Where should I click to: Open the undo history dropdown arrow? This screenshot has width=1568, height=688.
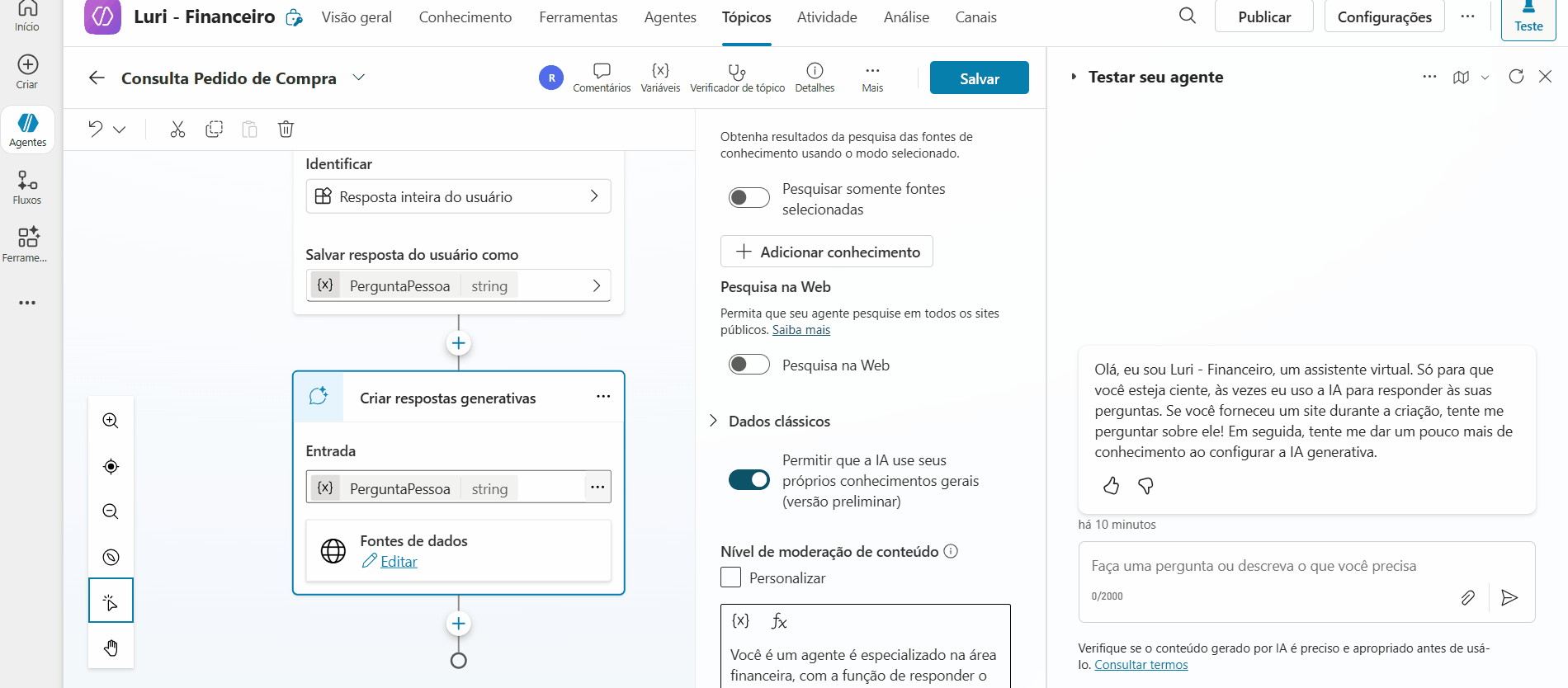(x=120, y=130)
